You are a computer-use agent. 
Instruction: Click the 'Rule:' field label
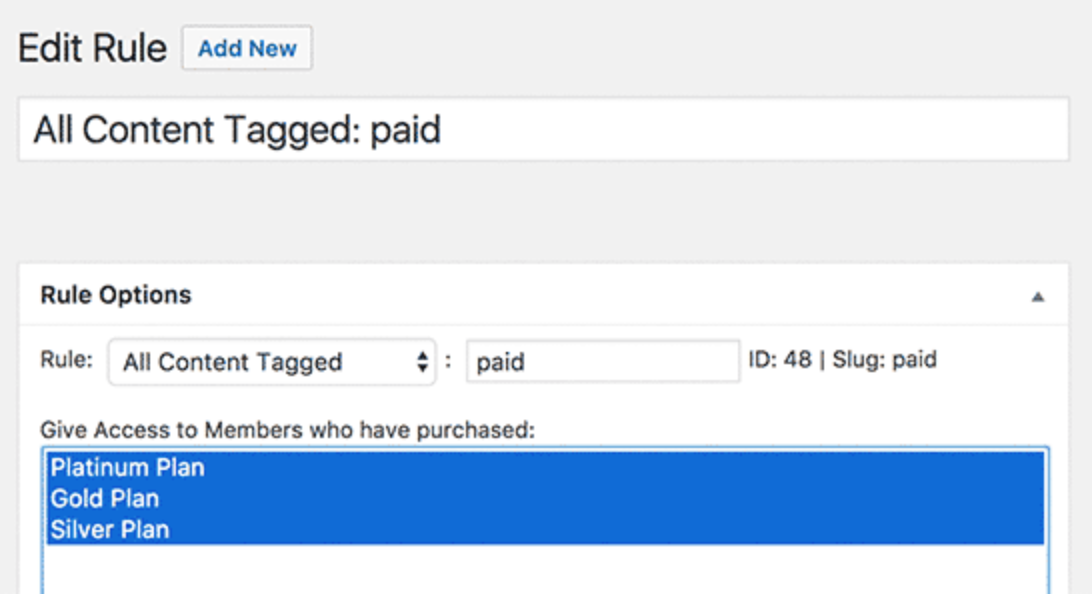(67, 361)
